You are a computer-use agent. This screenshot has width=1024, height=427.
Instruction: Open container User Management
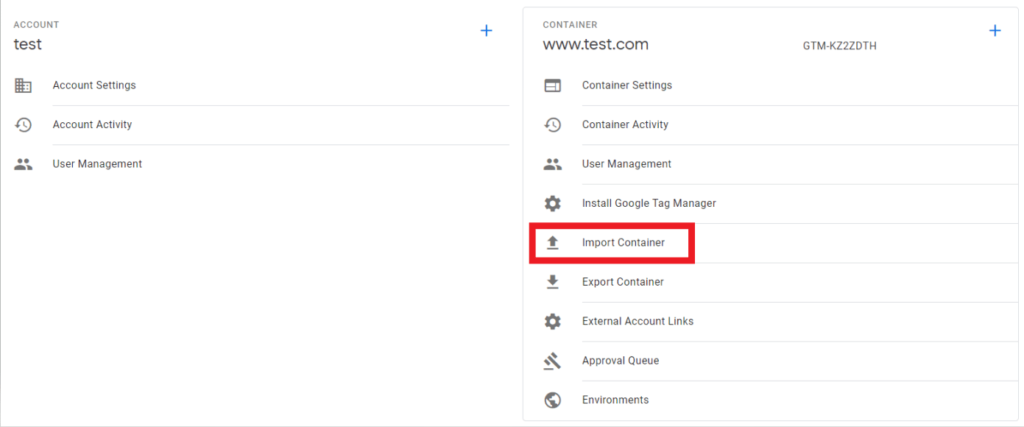click(626, 164)
